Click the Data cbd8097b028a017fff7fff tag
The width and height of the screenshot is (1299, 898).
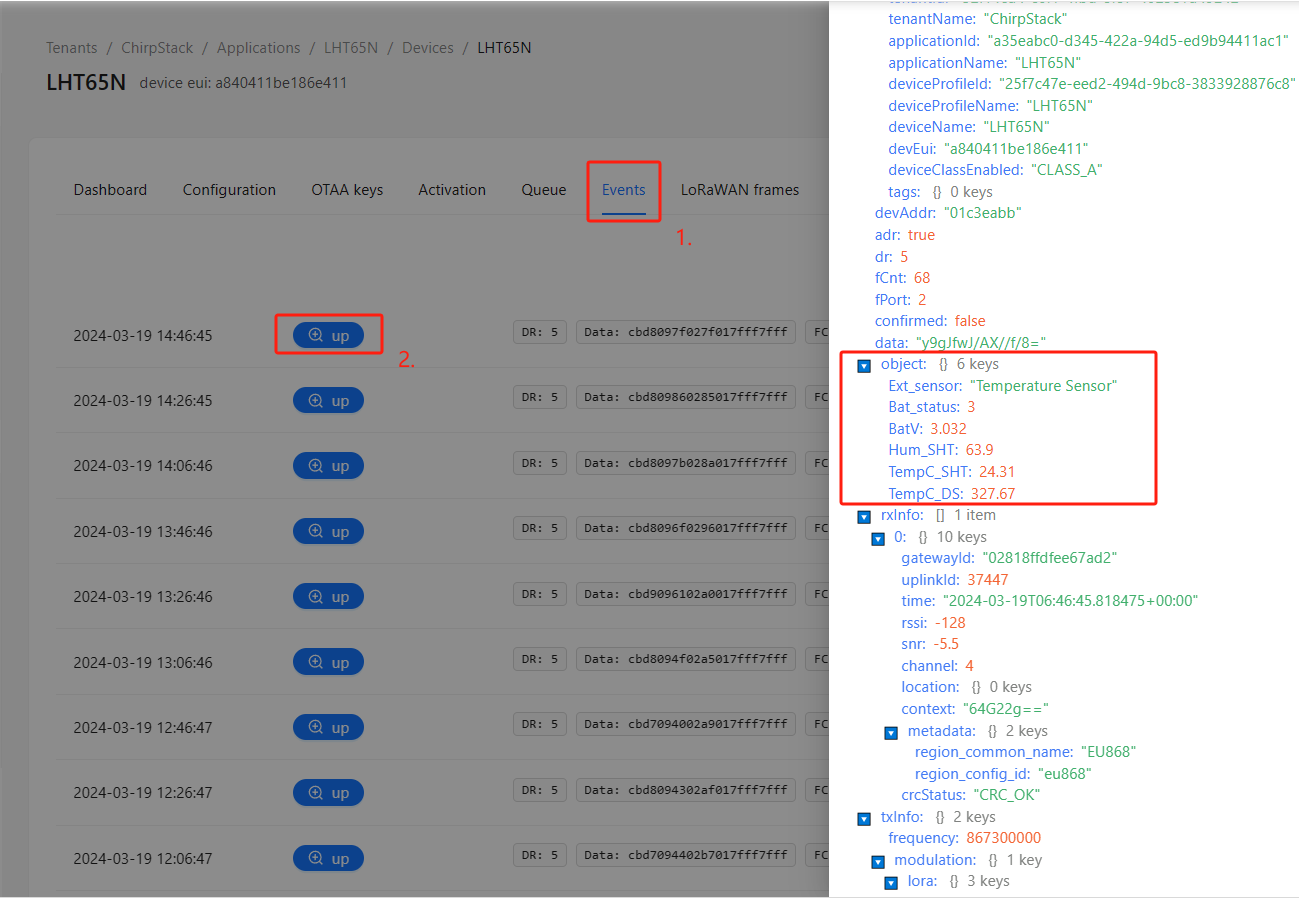(686, 464)
